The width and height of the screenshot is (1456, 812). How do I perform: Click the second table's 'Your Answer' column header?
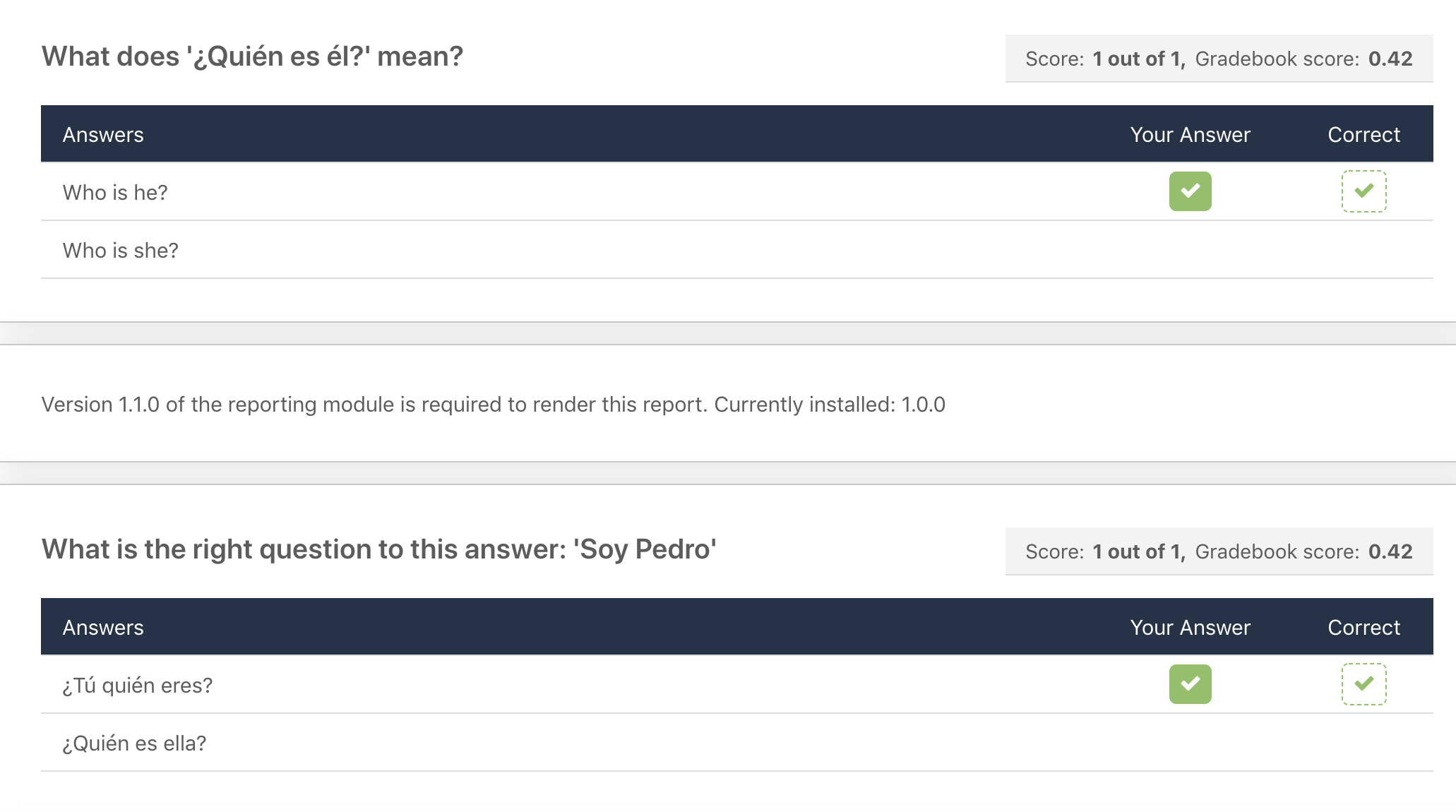[1190, 628]
